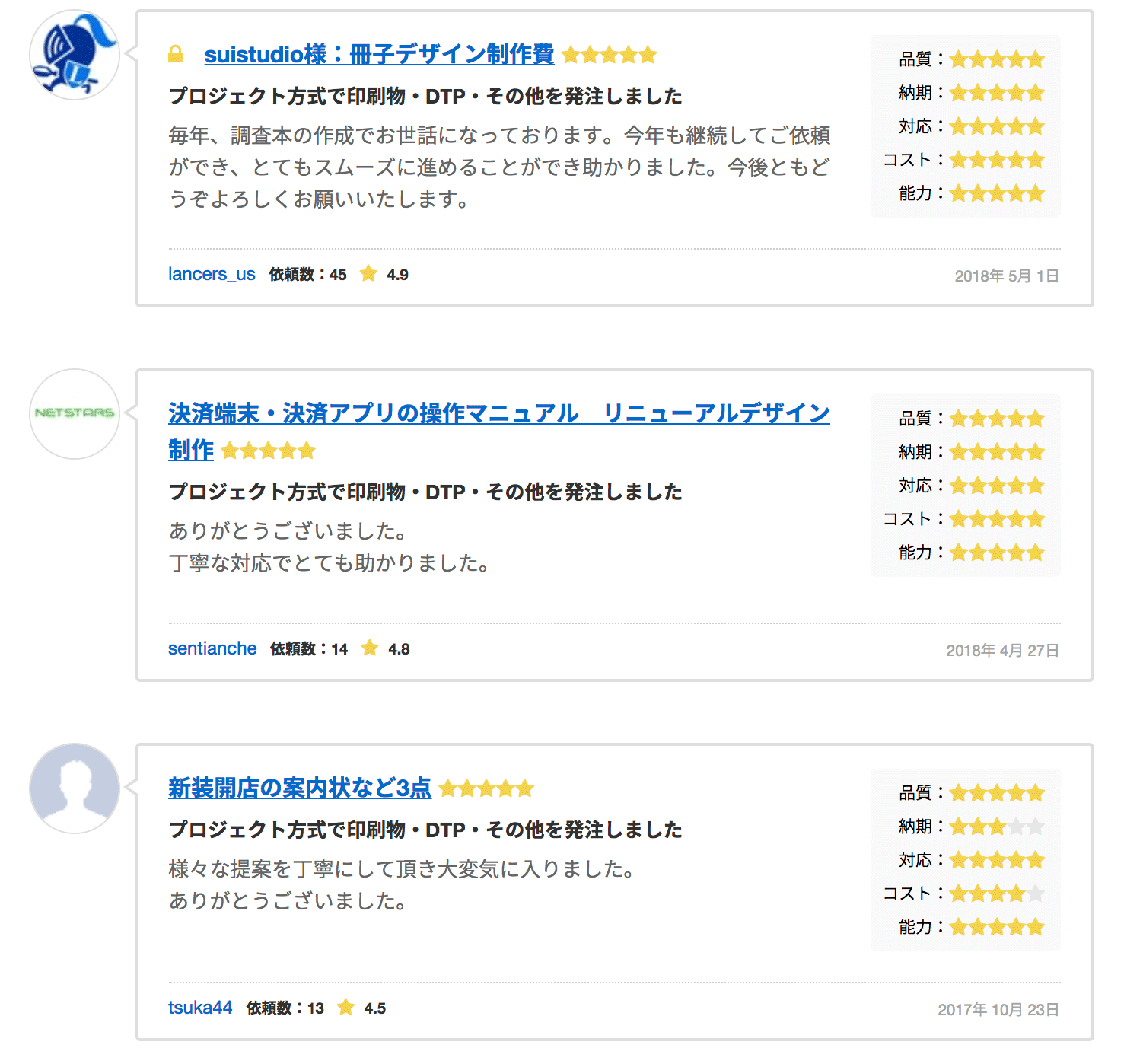Image resolution: width=1143 pixels, height=1064 pixels.
Task: Click the 納期 three-star rating in tsuka44 review
Action: 997,827
